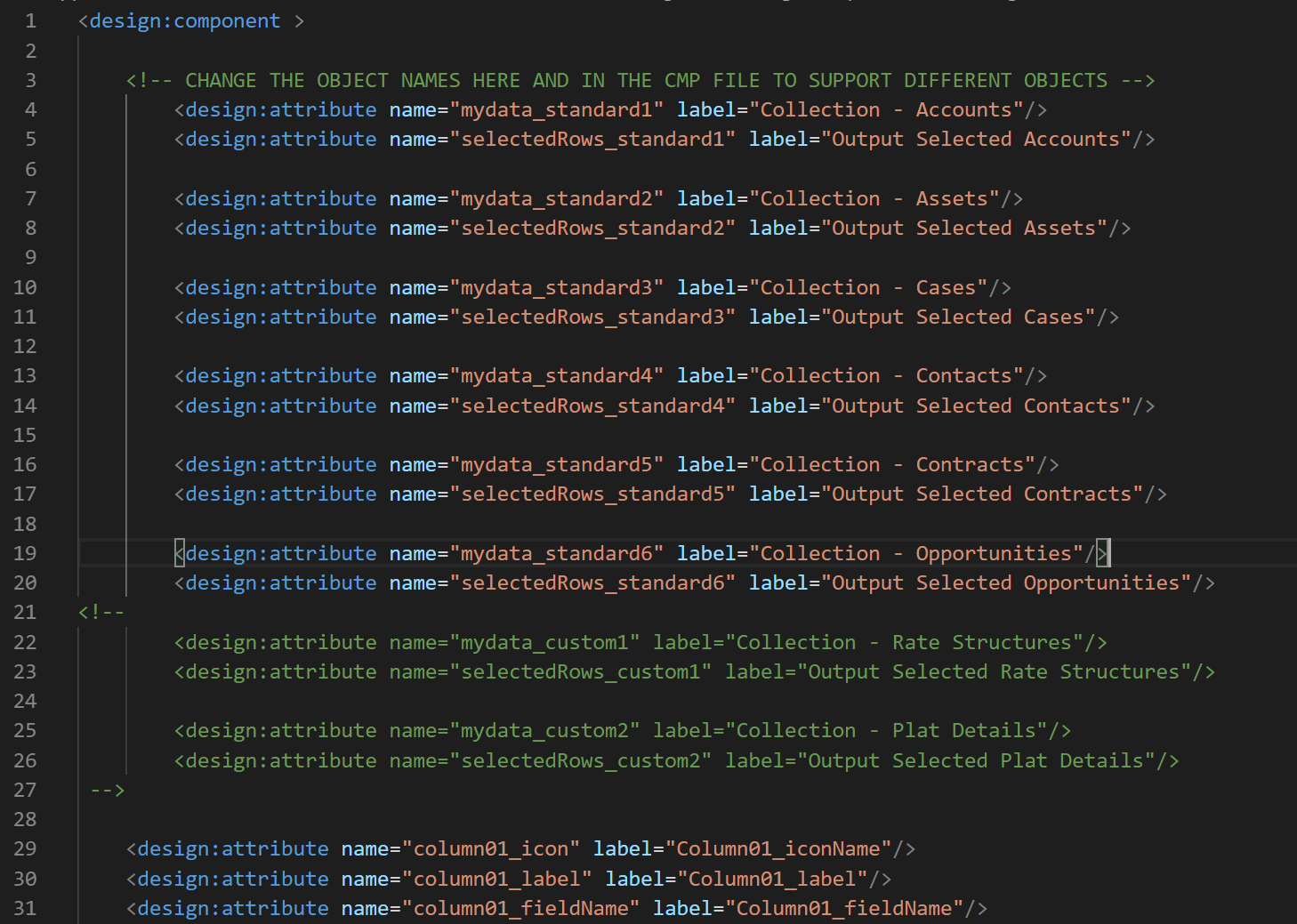
Task: Click the name value "selectedRows_standard1"
Action: [x=592, y=140]
